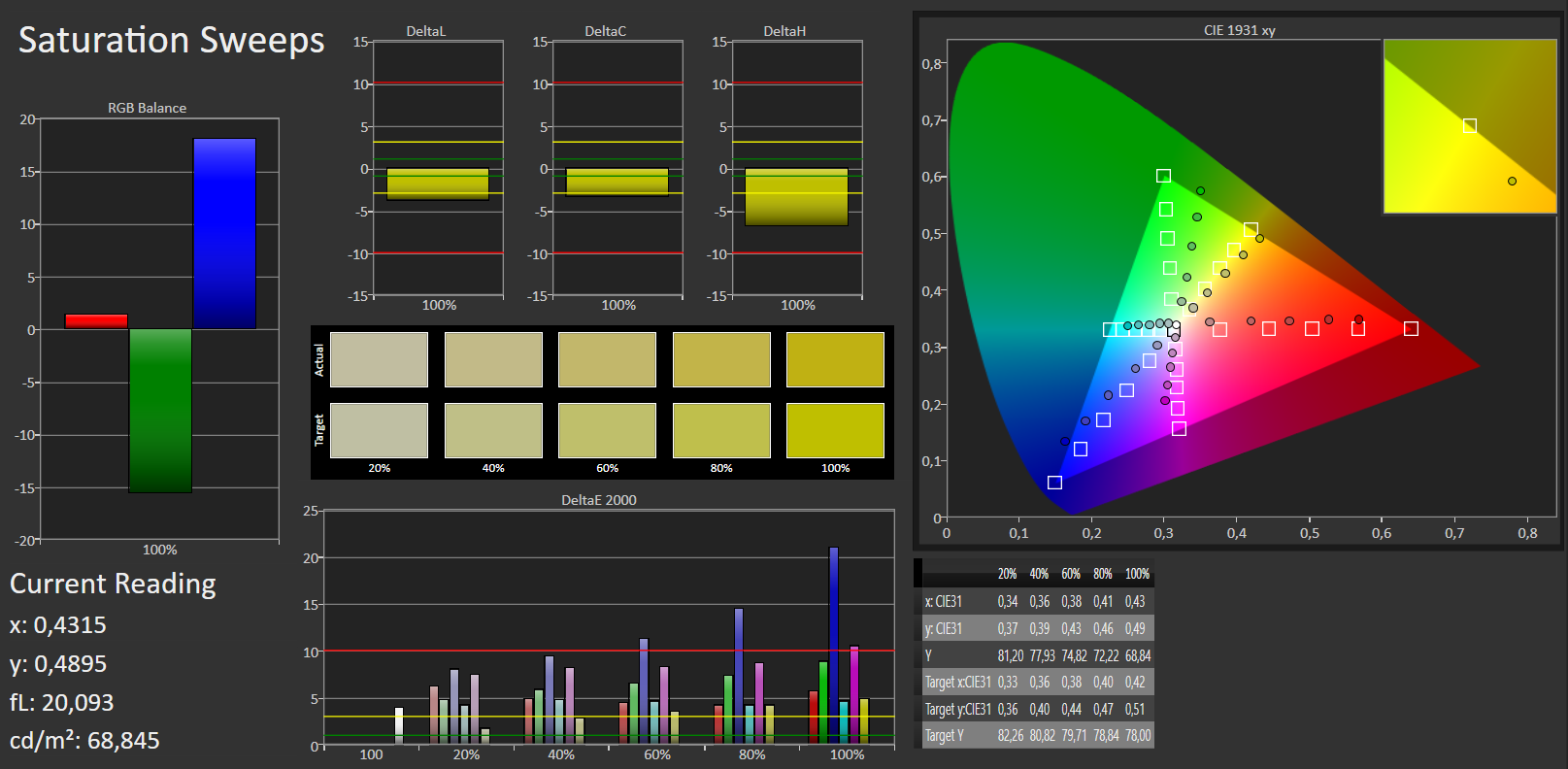Click the 60% column header in data table

pos(1071,574)
